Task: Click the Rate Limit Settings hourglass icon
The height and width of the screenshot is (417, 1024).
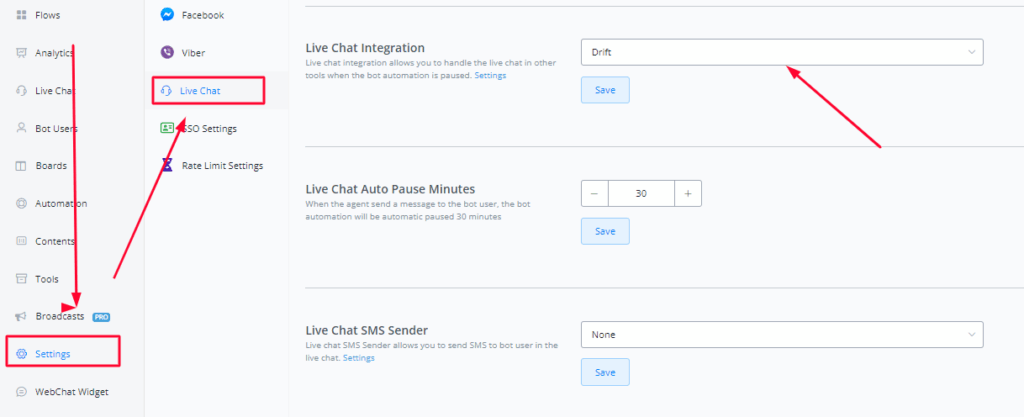Action: (x=167, y=165)
